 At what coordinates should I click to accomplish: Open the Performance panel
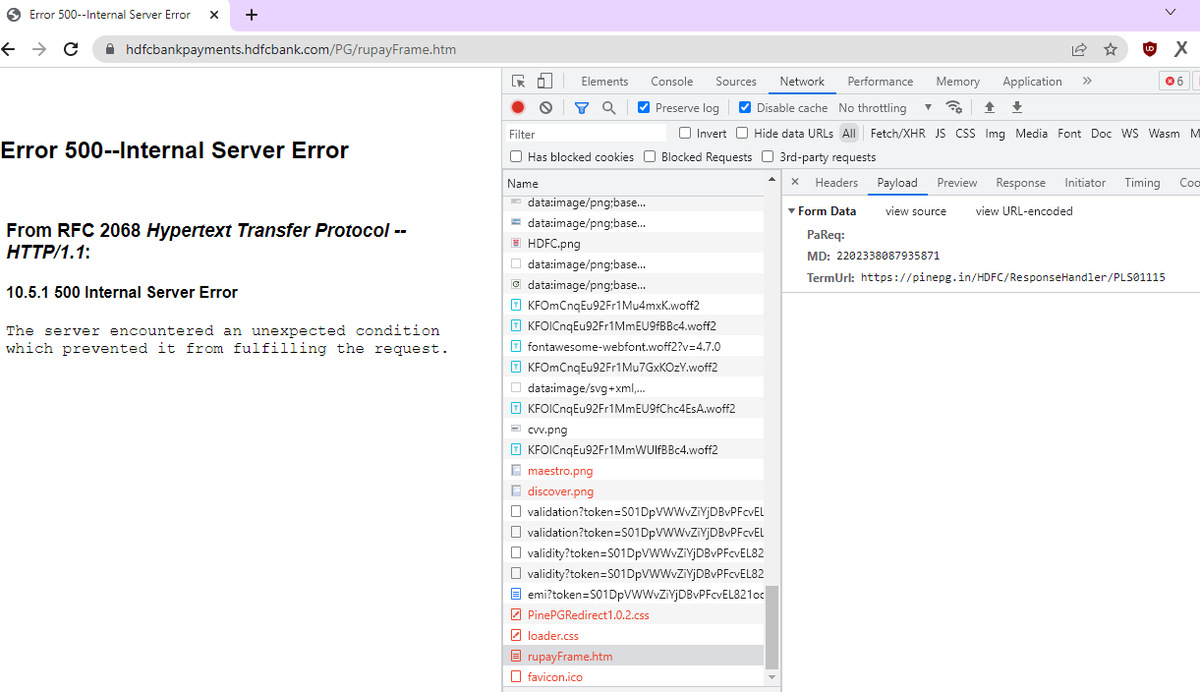click(880, 81)
